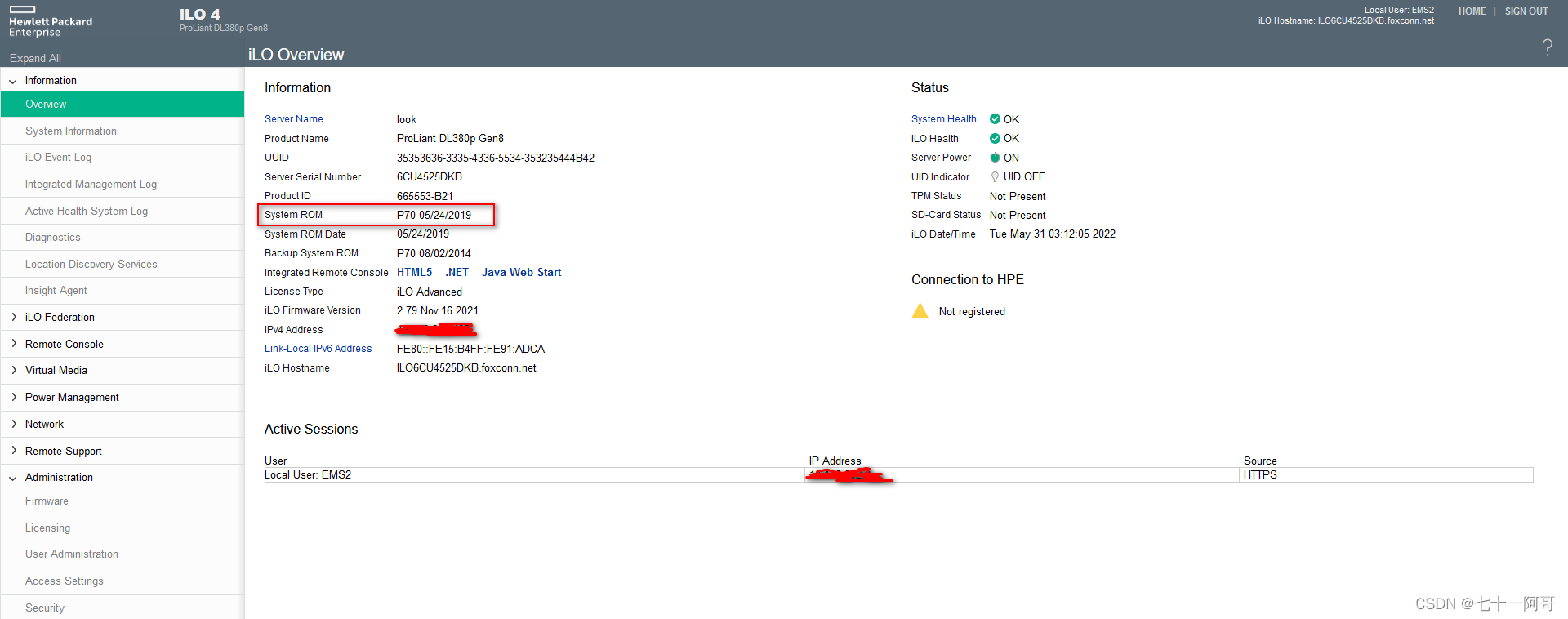Open the help question mark icon
The height and width of the screenshot is (619, 1568).
[x=1547, y=47]
